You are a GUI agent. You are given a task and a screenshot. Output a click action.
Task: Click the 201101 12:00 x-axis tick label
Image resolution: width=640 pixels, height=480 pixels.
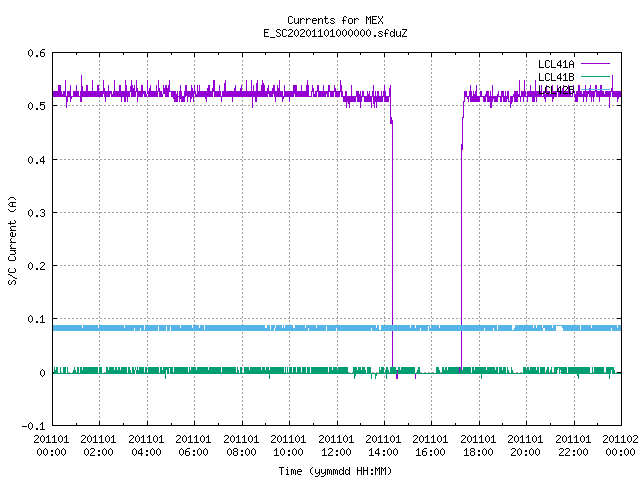pos(336,446)
